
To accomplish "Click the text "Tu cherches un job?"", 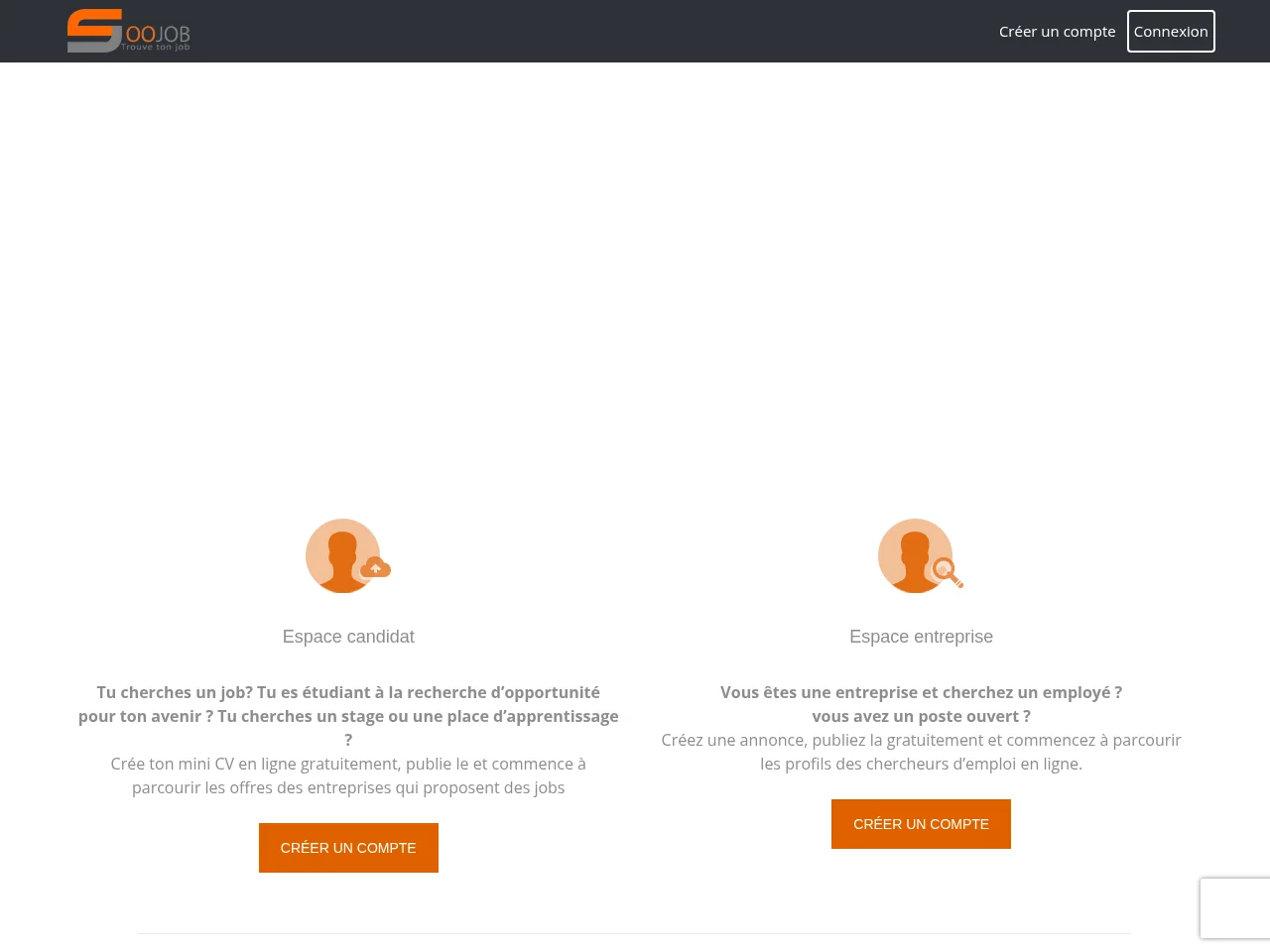I will 175,692.
